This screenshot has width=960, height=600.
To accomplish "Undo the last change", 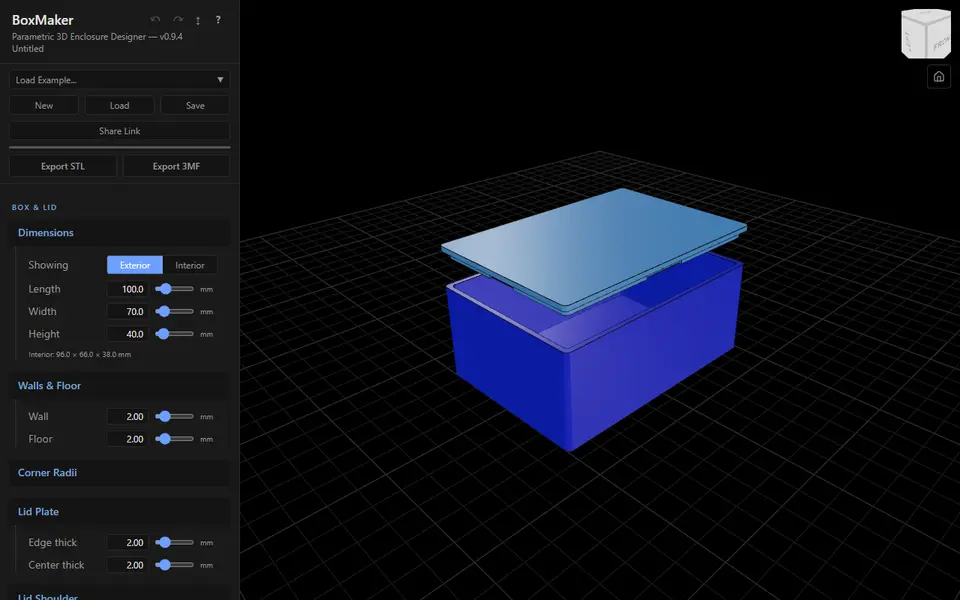I will click(x=156, y=20).
